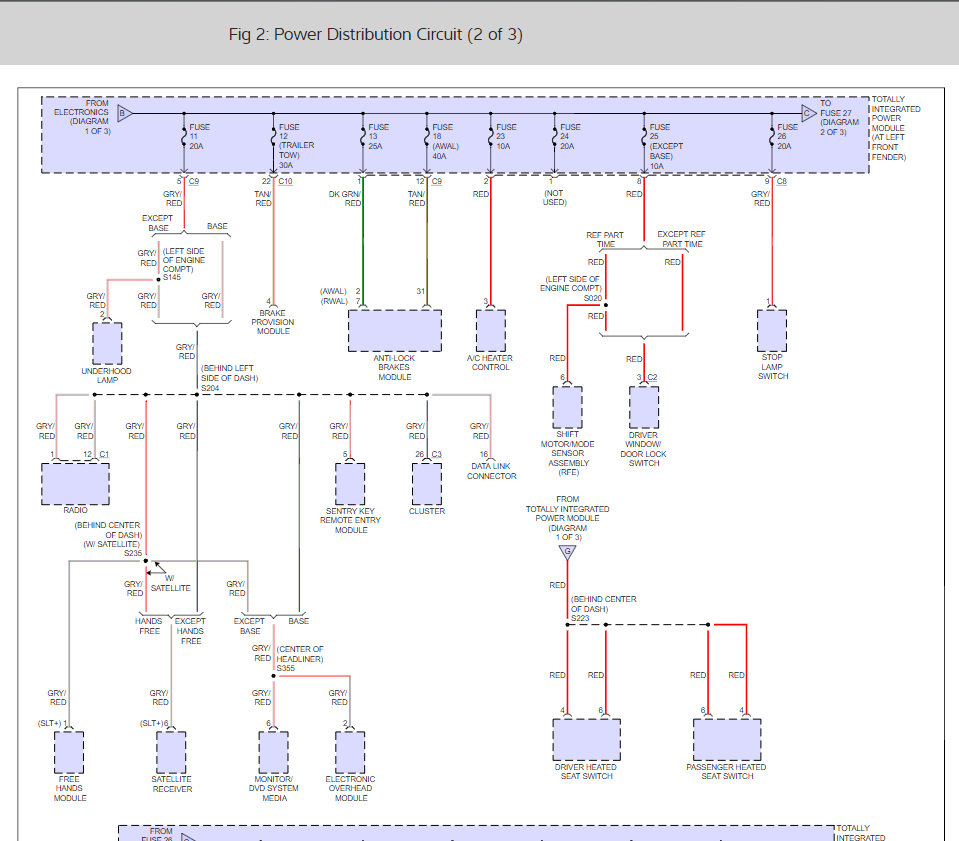Click the 'S355' splice label
959x841 pixels.
coord(286,669)
